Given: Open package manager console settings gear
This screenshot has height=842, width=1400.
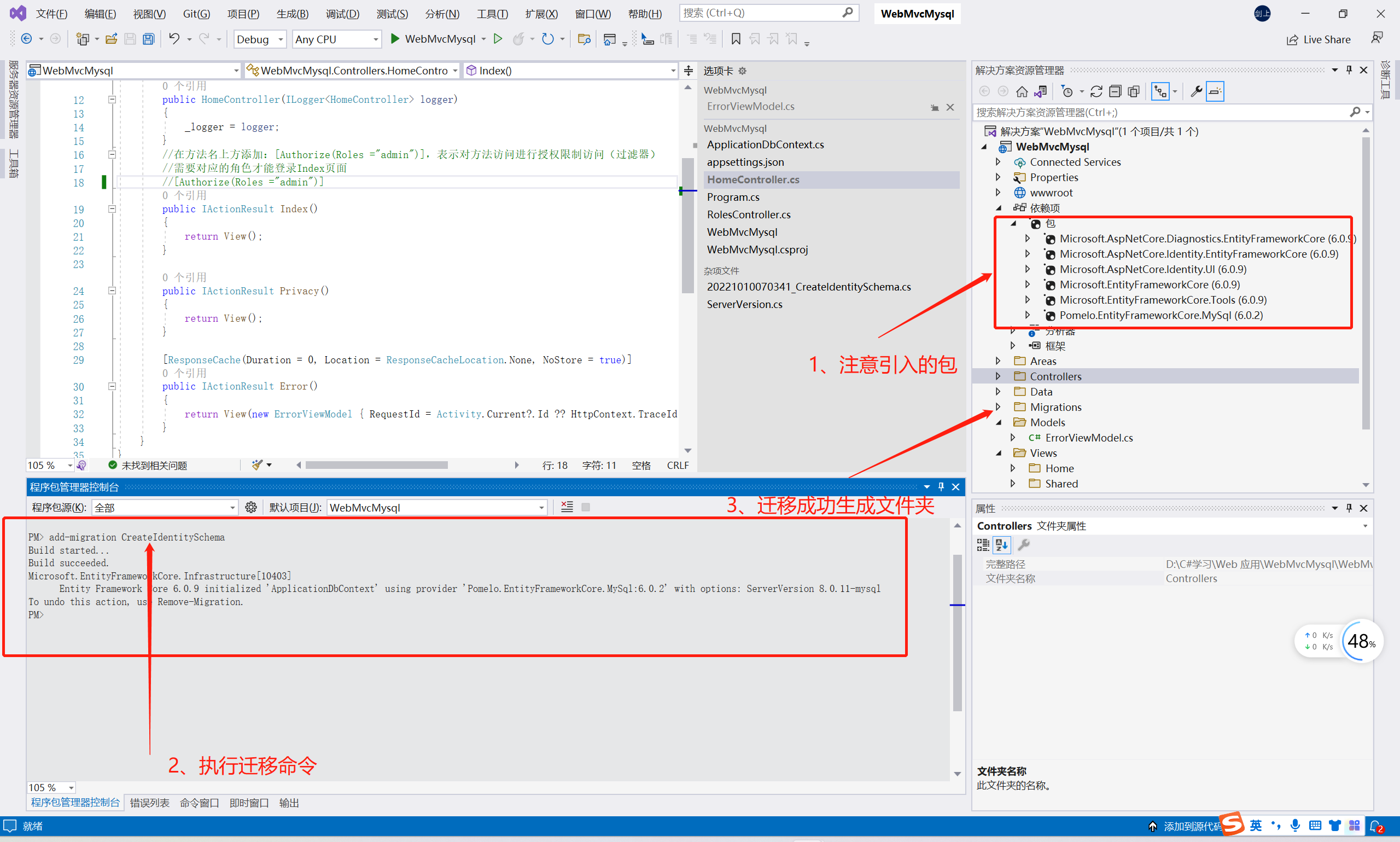Looking at the screenshot, I should 250,507.
